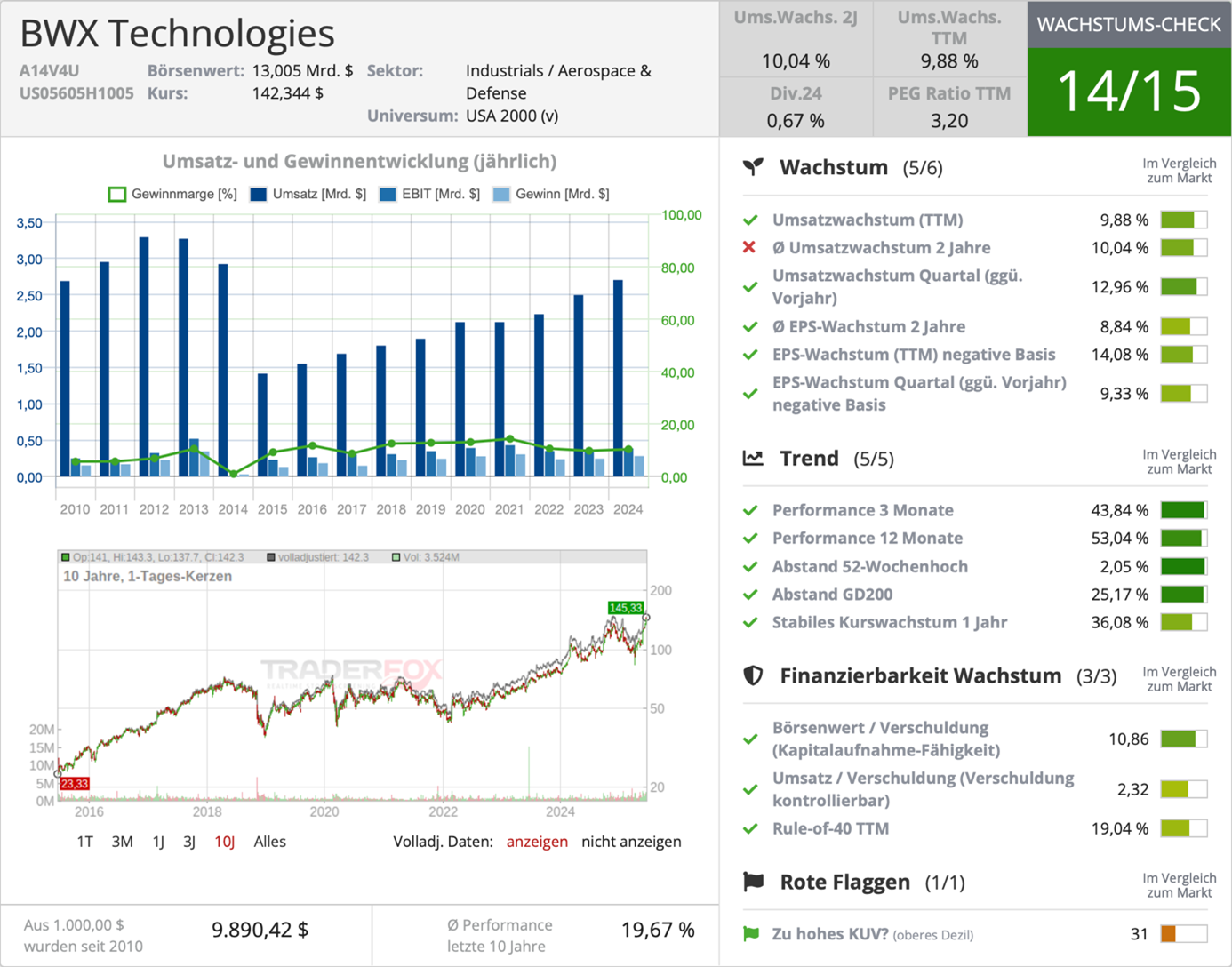The image size is (1232, 967).
Task: Click the 2024 Umsatz bar in chart
Action: click(618, 378)
